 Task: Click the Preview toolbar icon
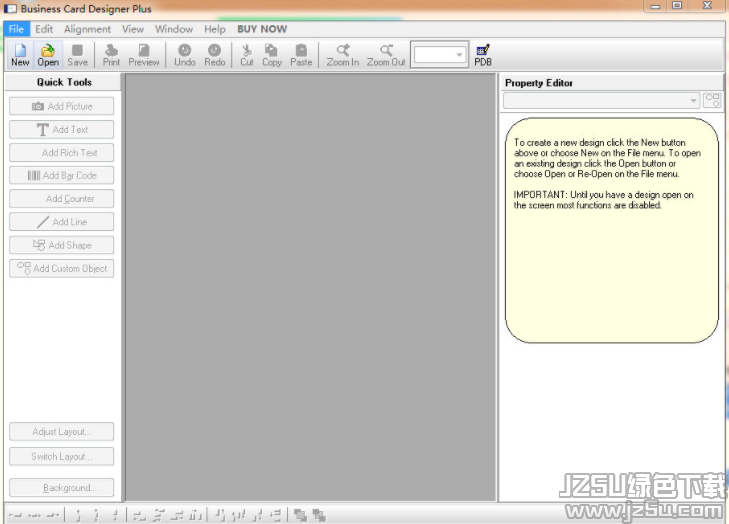click(x=144, y=55)
